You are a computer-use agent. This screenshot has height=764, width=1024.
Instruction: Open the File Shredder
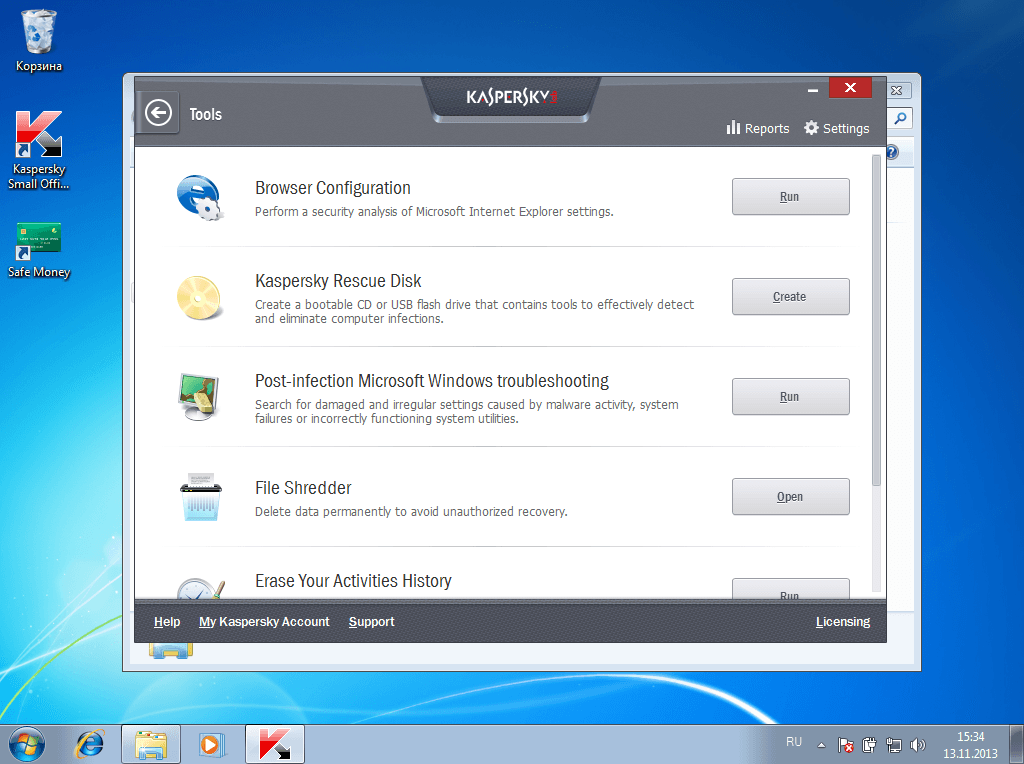coord(790,496)
